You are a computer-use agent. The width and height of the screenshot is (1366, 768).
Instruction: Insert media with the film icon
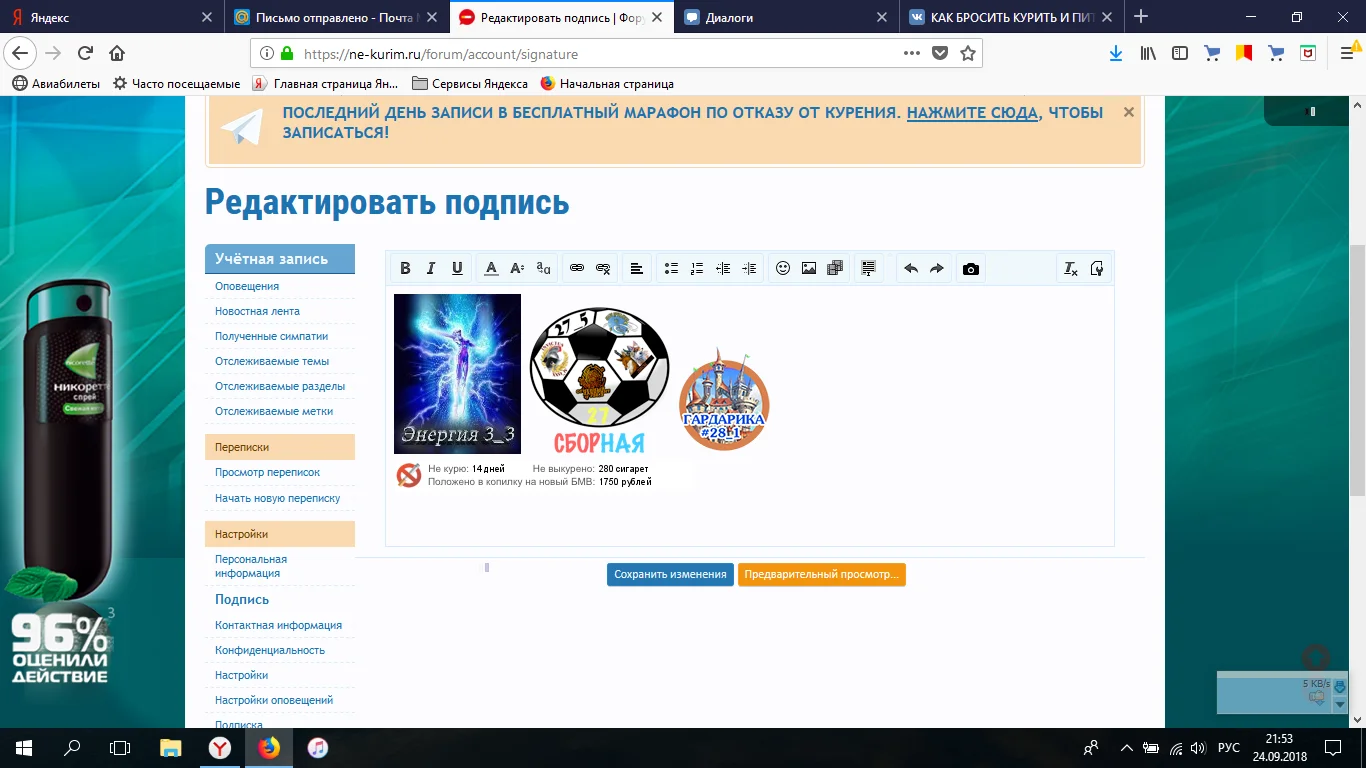(x=835, y=268)
